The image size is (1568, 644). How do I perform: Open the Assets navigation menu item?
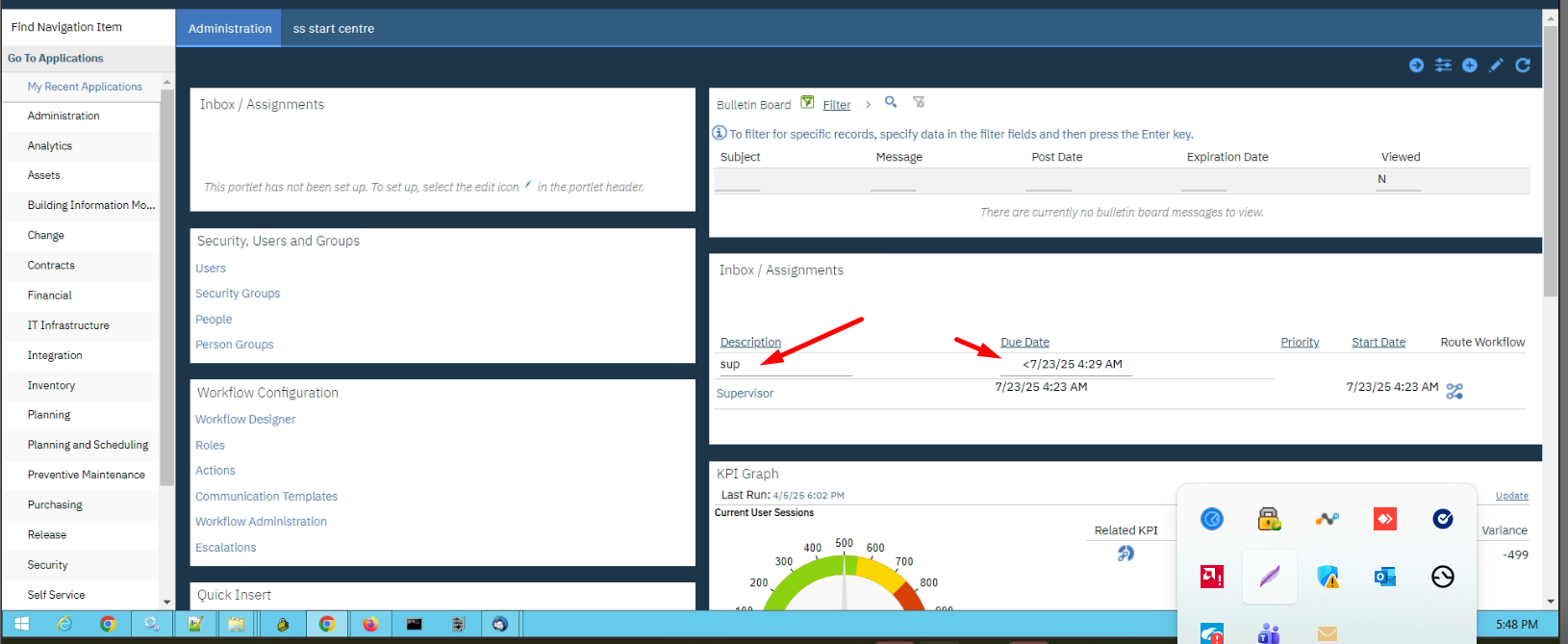(x=44, y=175)
